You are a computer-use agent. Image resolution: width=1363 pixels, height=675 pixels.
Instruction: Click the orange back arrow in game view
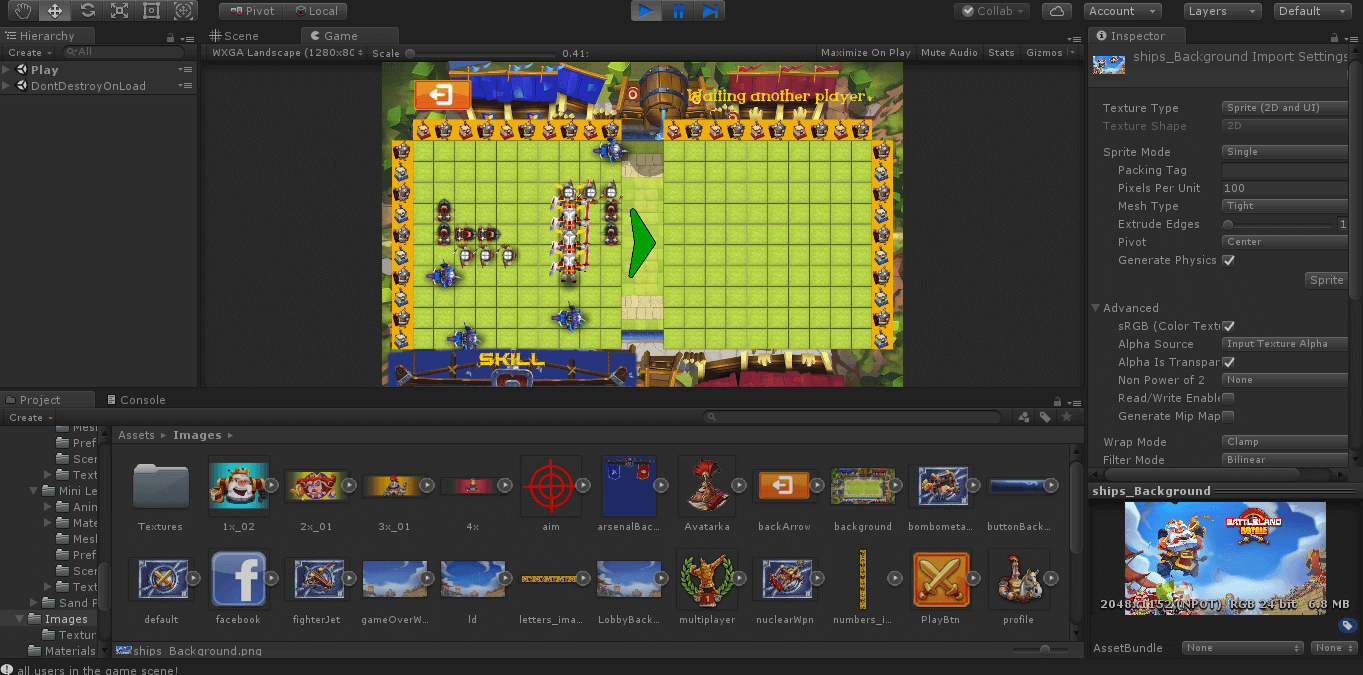(441, 95)
